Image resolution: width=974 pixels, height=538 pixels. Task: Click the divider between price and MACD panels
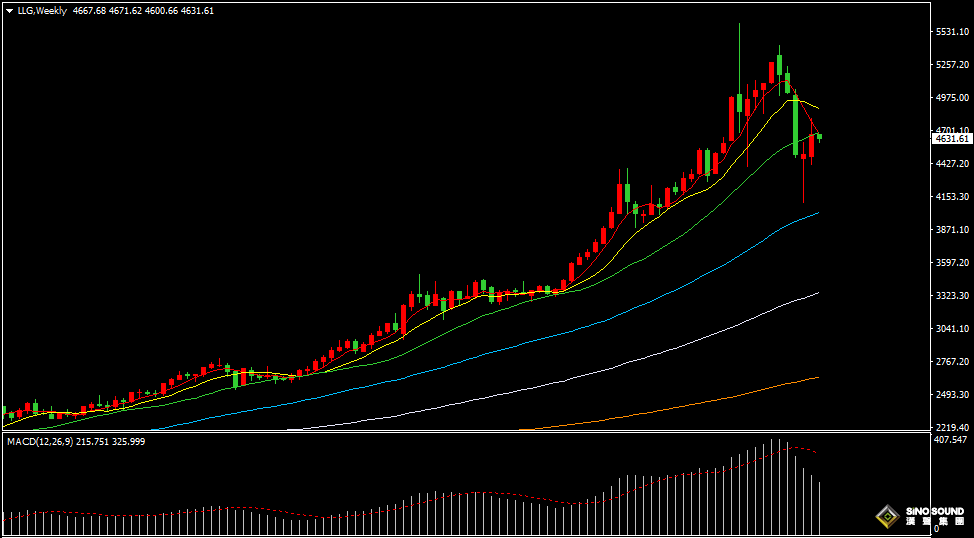point(460,432)
